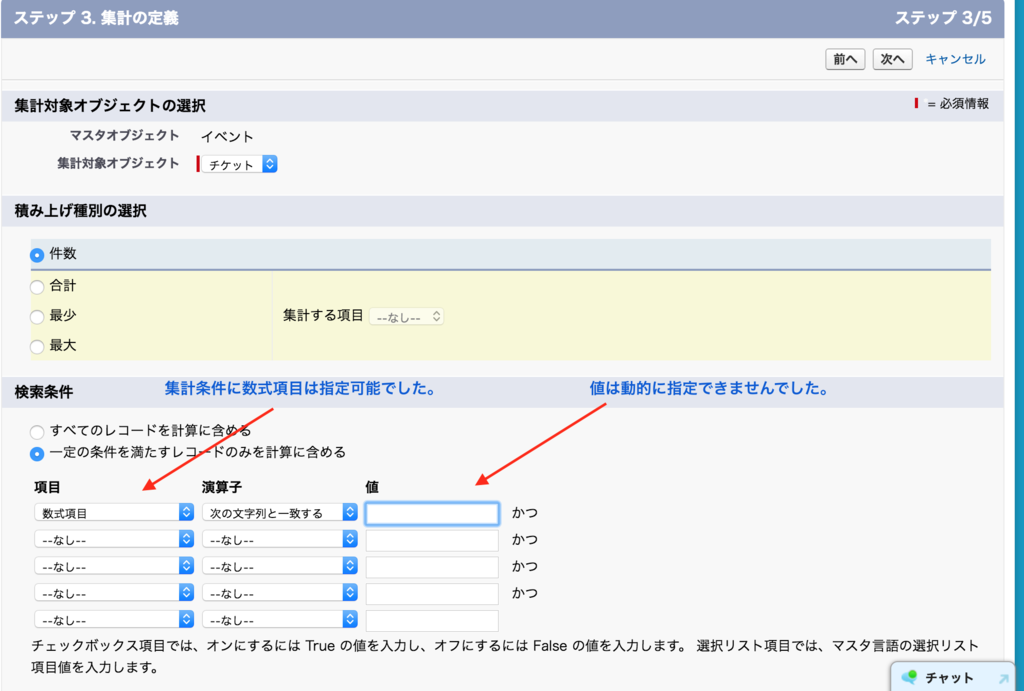Click the 検索条件 section heading

44,393
